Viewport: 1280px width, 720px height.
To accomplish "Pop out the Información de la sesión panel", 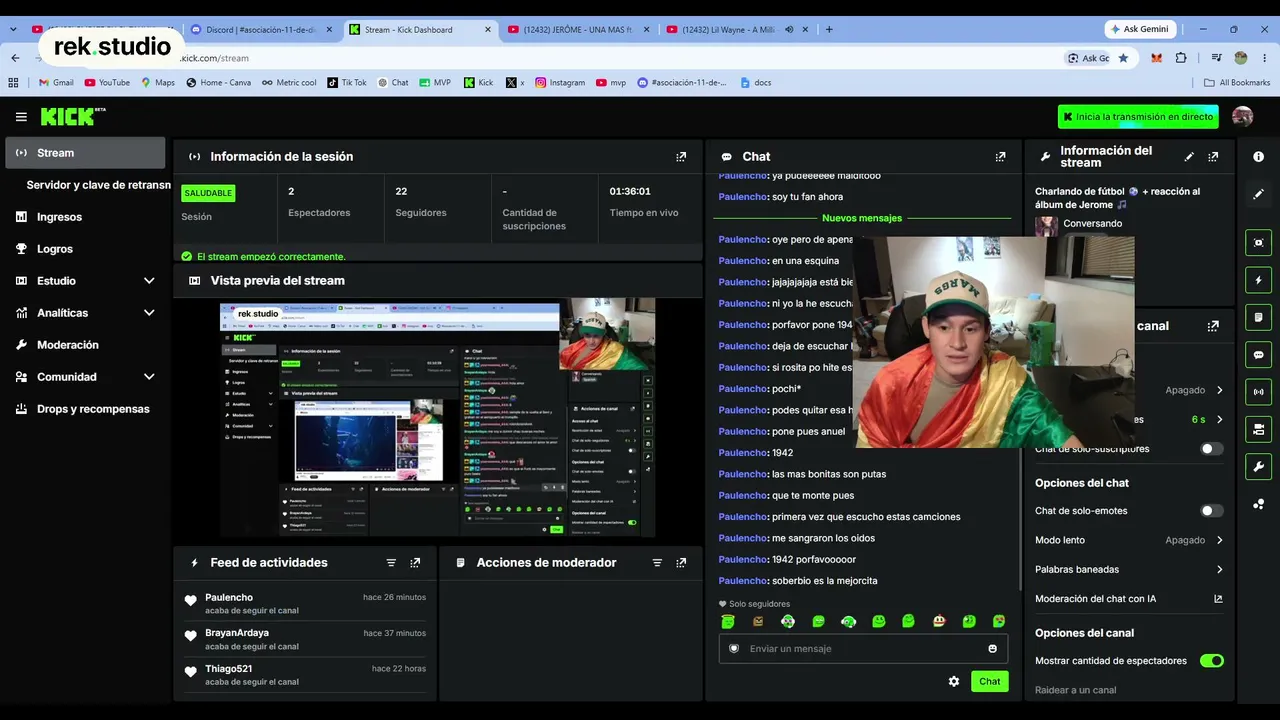I will pyautogui.click(x=681, y=157).
